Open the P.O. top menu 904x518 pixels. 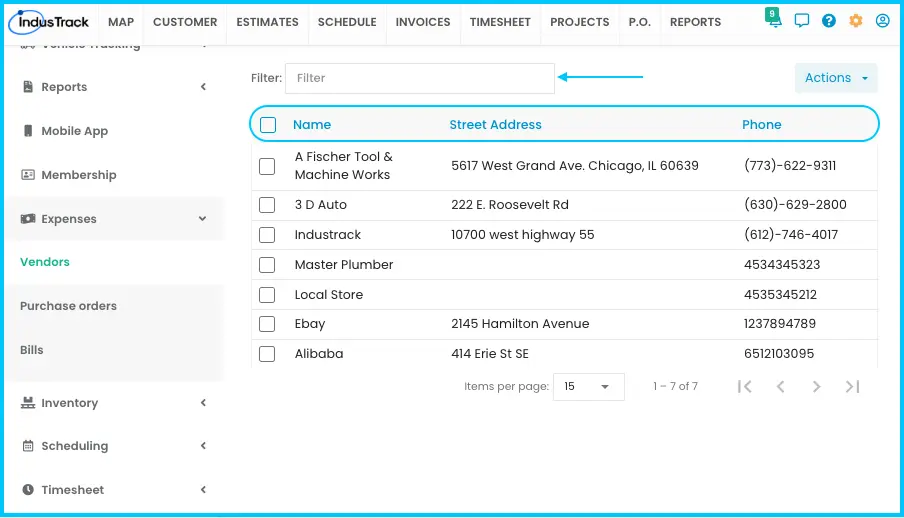pyautogui.click(x=639, y=22)
